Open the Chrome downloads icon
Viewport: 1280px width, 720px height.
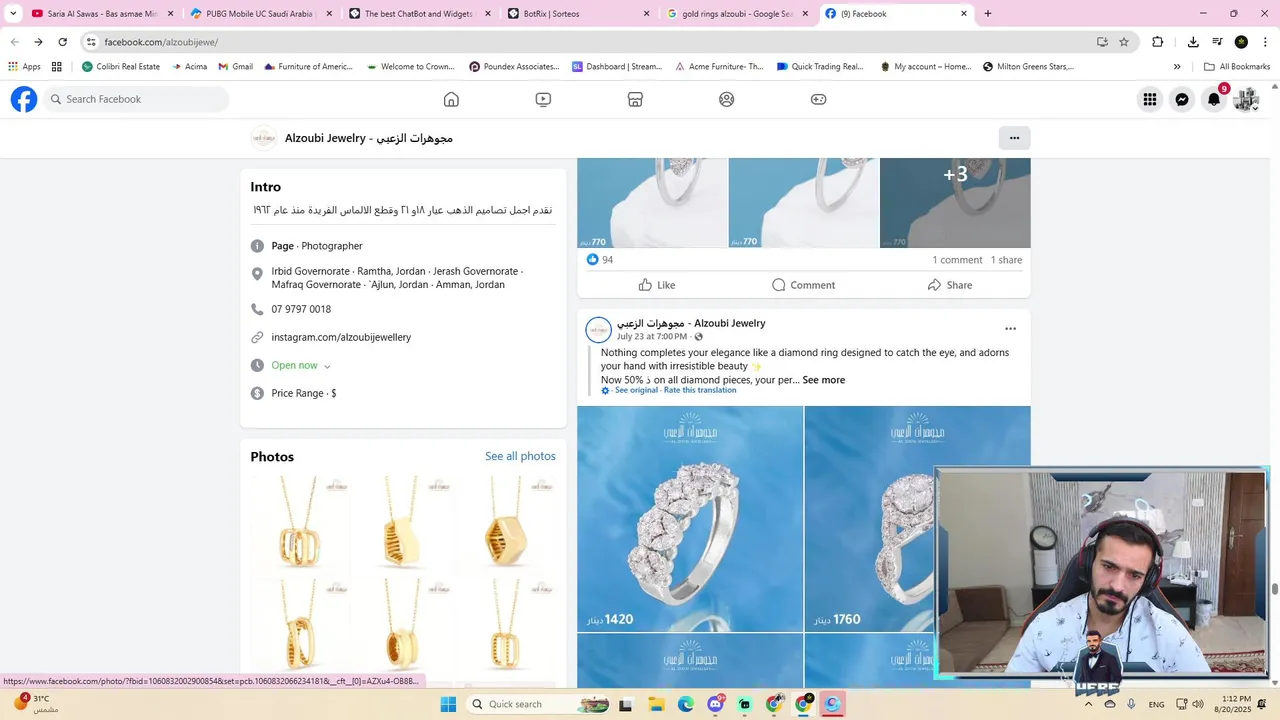click(x=1193, y=42)
